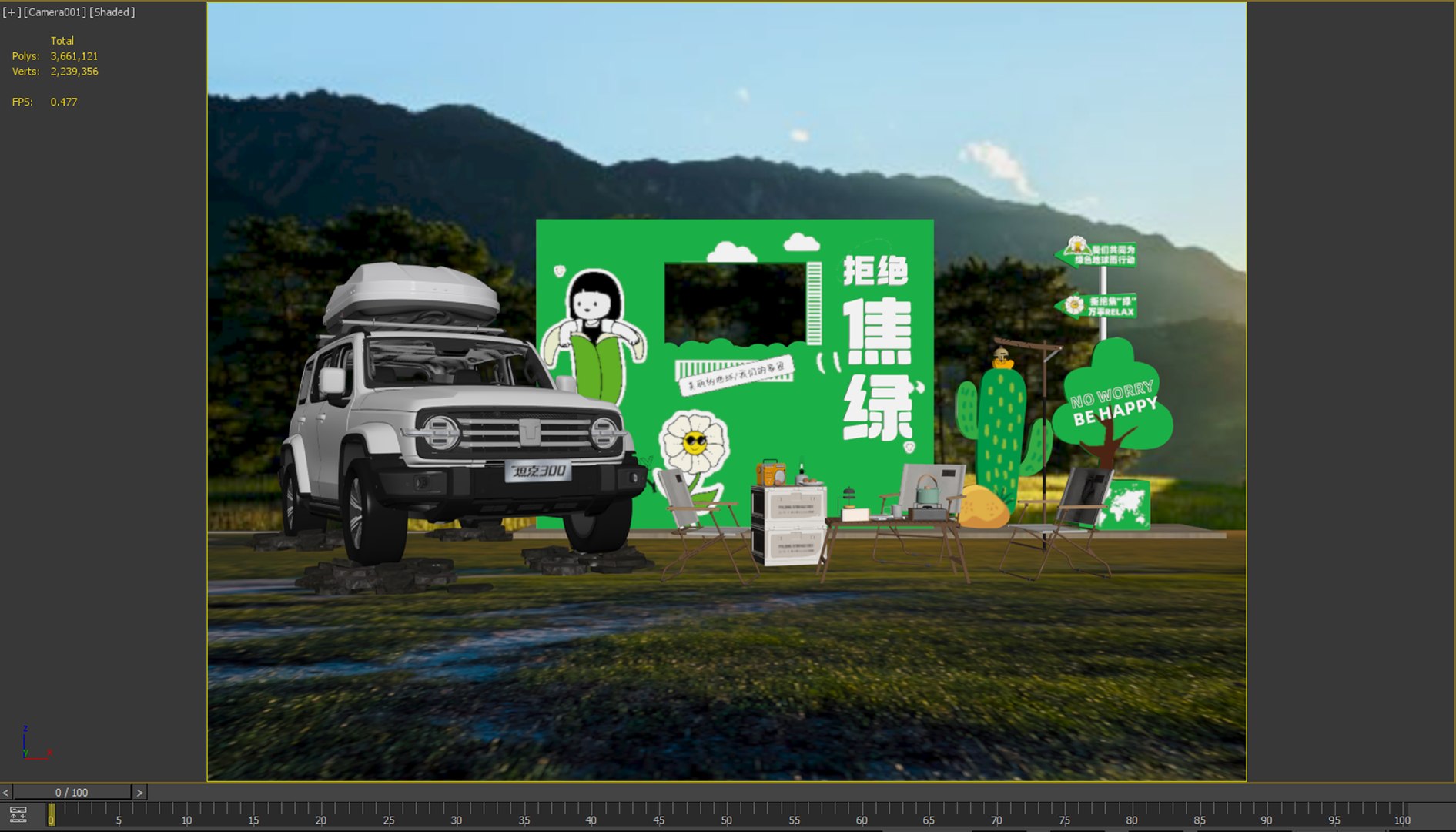The width and height of the screenshot is (1456, 832).
Task: Open the Shaded shading mode menu
Action: coord(112,12)
